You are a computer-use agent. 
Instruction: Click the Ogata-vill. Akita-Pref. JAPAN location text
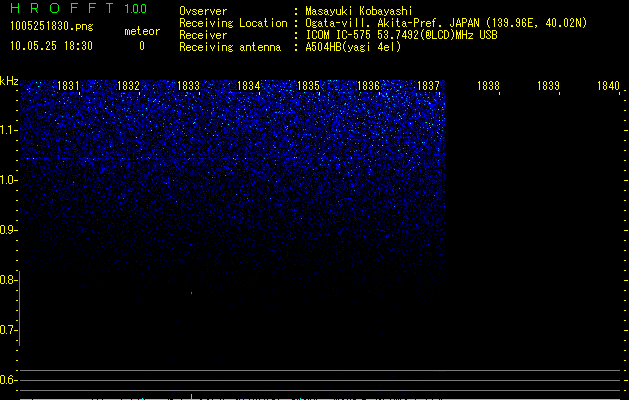[446, 23]
